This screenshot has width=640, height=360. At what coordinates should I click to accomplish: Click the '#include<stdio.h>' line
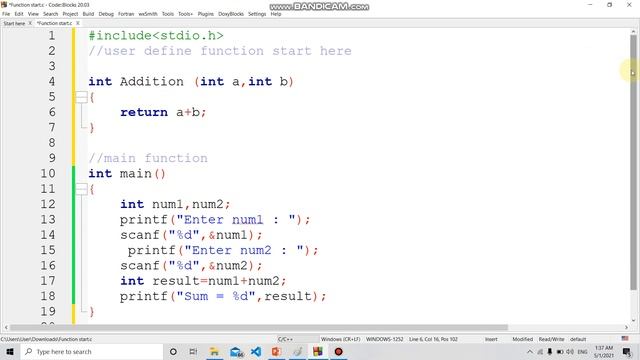(156, 36)
